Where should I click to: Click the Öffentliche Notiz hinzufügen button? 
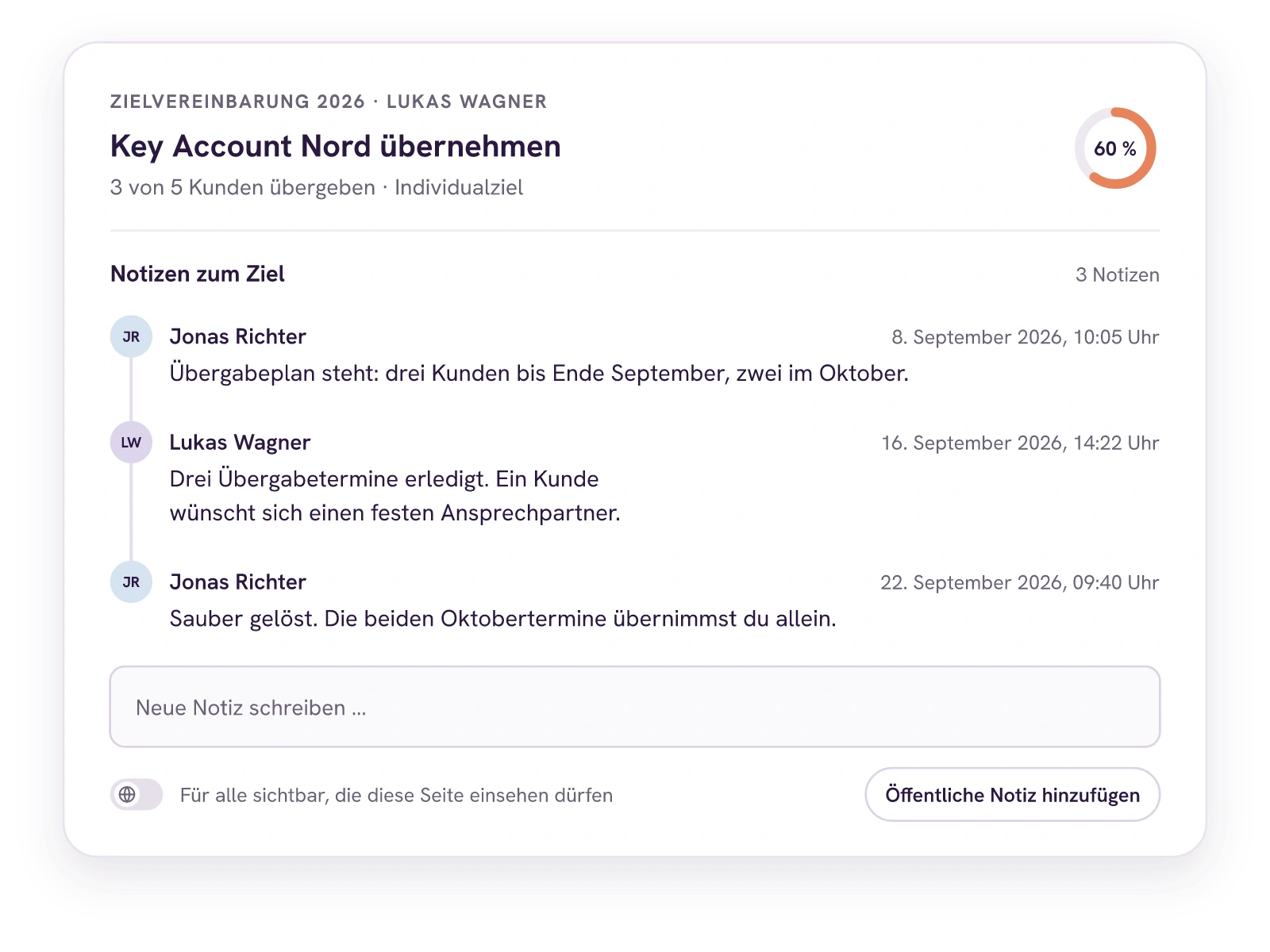1012,794
